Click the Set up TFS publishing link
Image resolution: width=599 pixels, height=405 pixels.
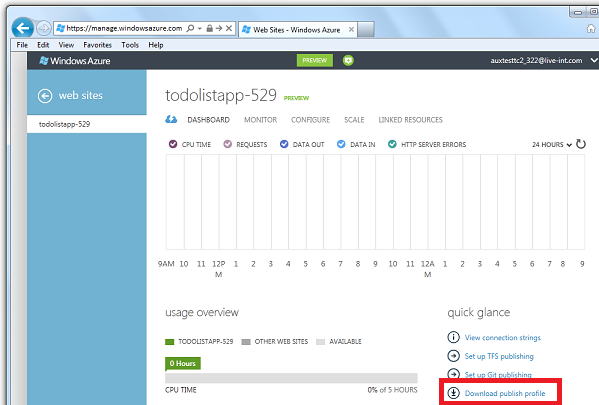[x=499, y=356]
